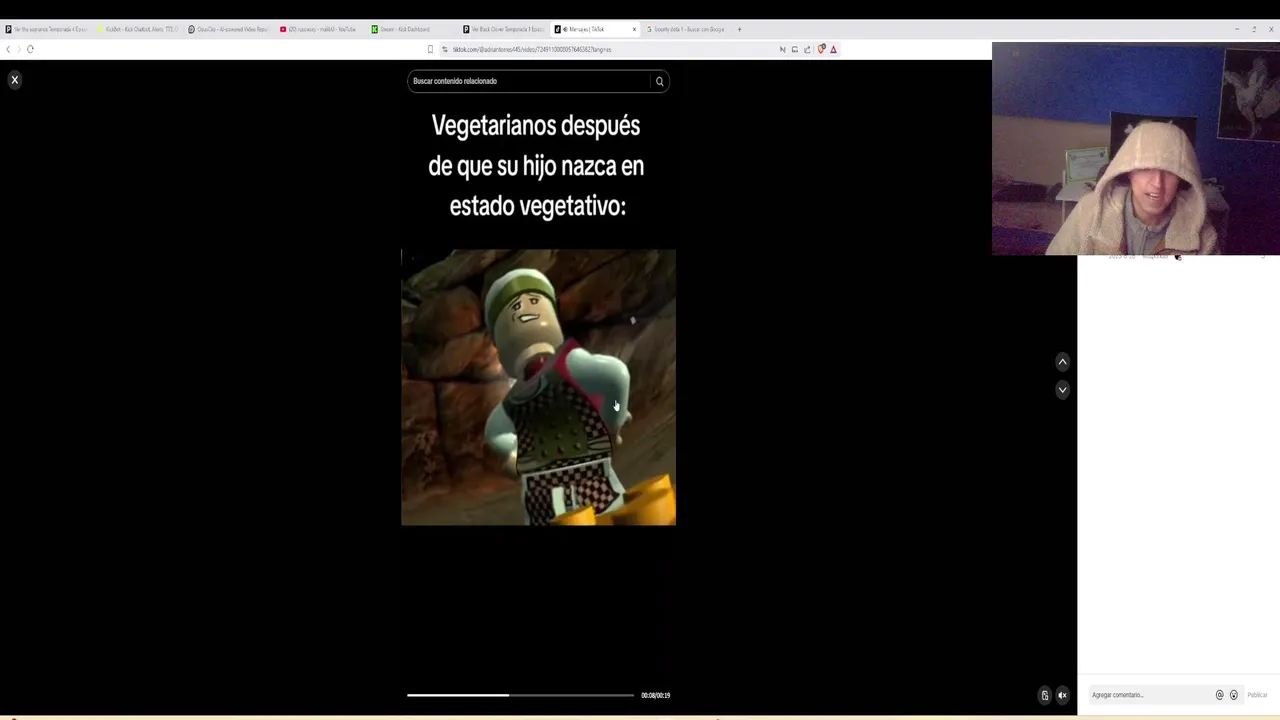Switch to the YouTube browser tab

point(320,29)
